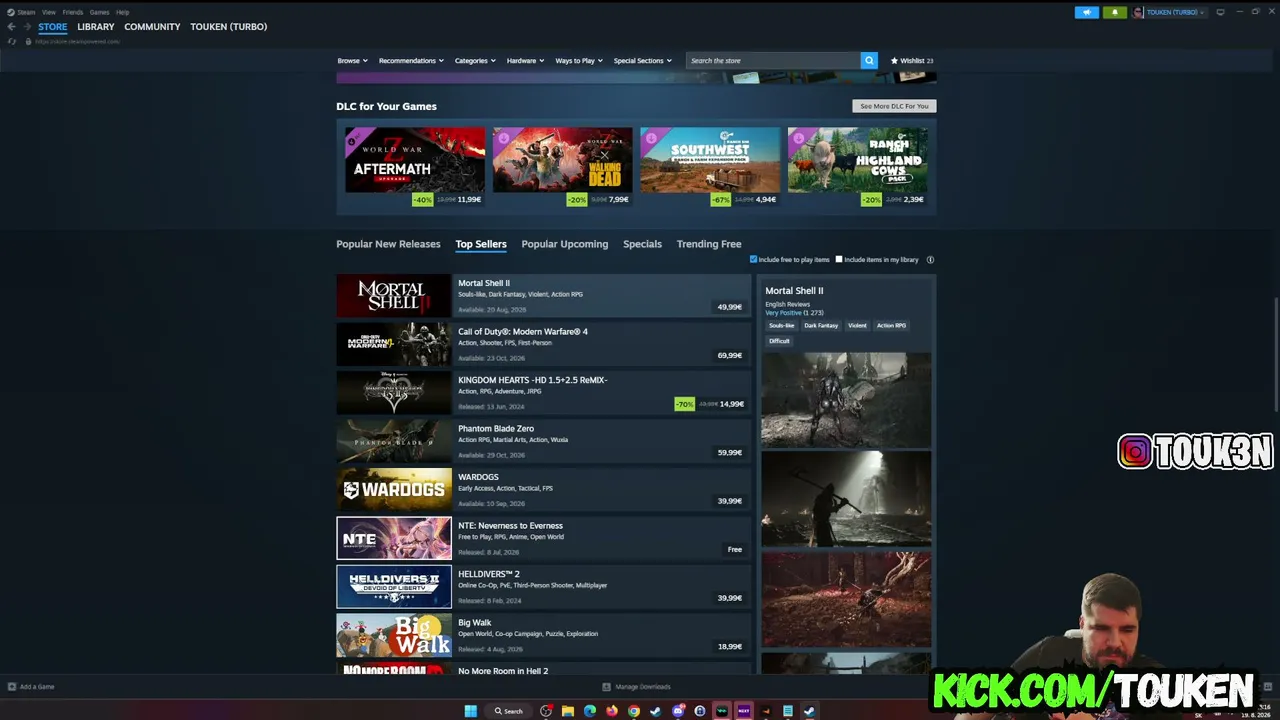Open the Special Sections dropdown
1280x720 pixels.
pyautogui.click(x=642, y=61)
